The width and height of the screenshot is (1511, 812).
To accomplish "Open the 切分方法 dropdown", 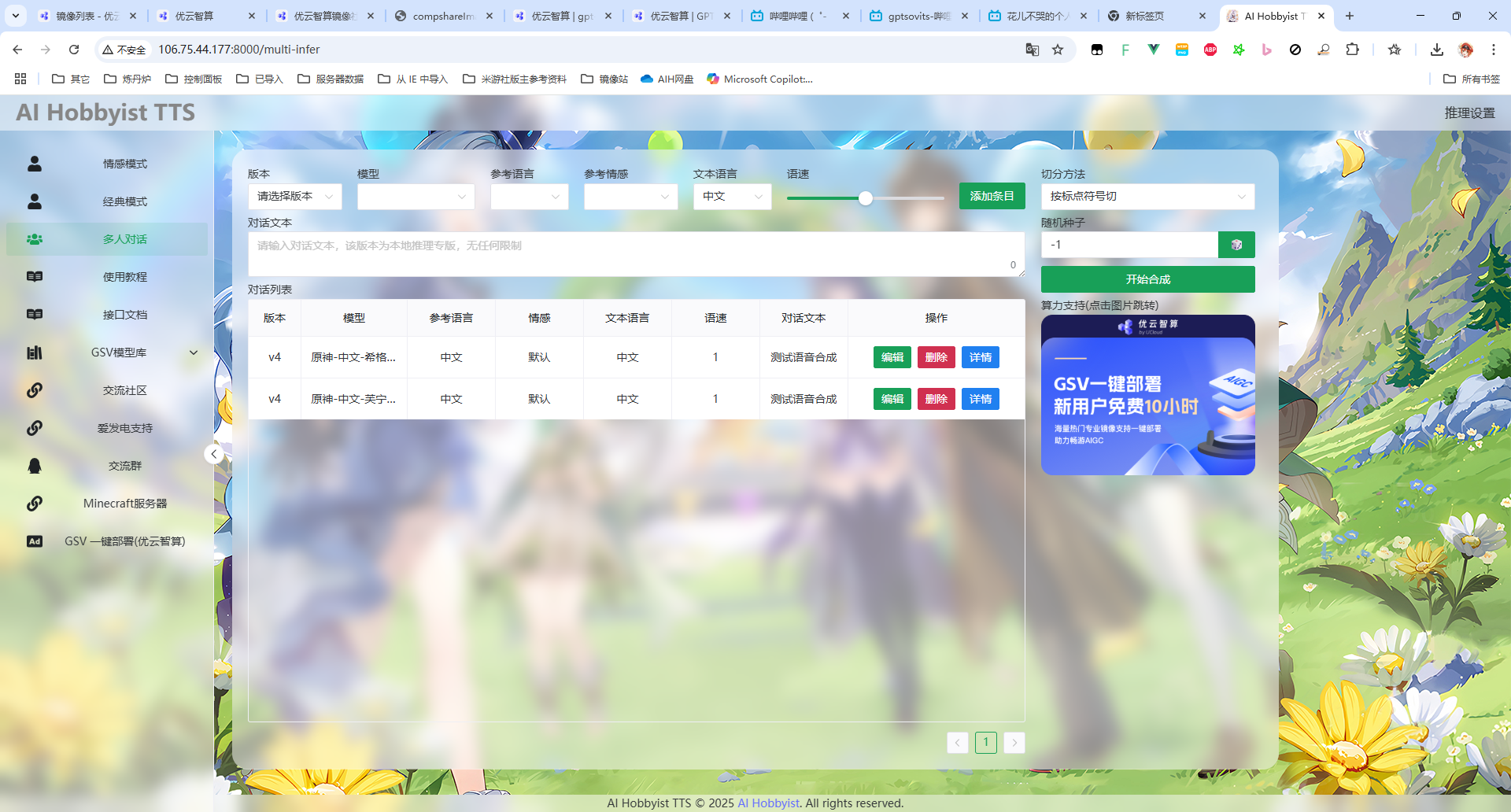I will [1147, 196].
